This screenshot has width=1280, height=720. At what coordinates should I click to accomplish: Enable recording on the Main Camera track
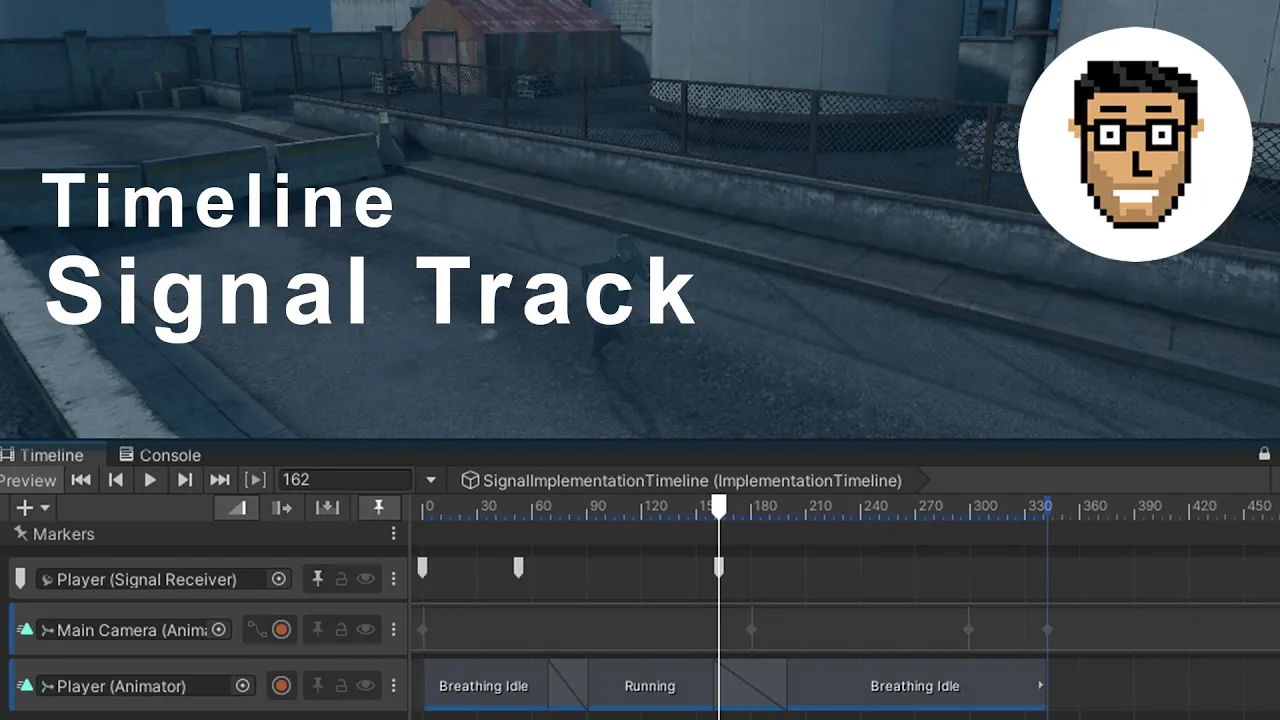click(281, 630)
